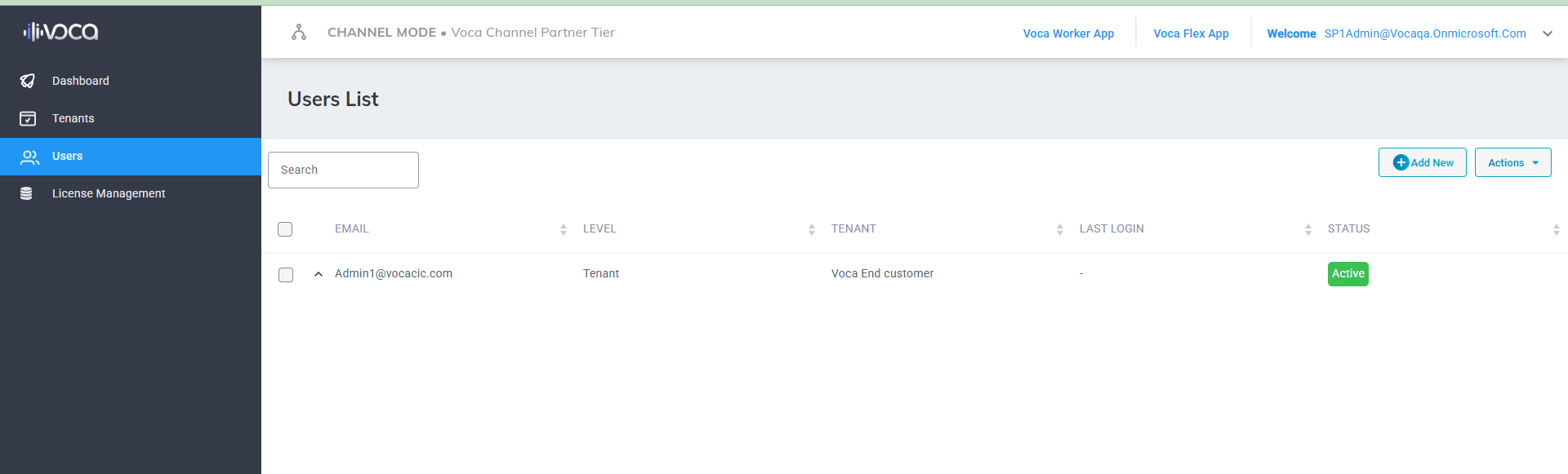1568x474 pixels.
Task: Select the Admin1@vocacic.com row checkbox
Action: [286, 275]
